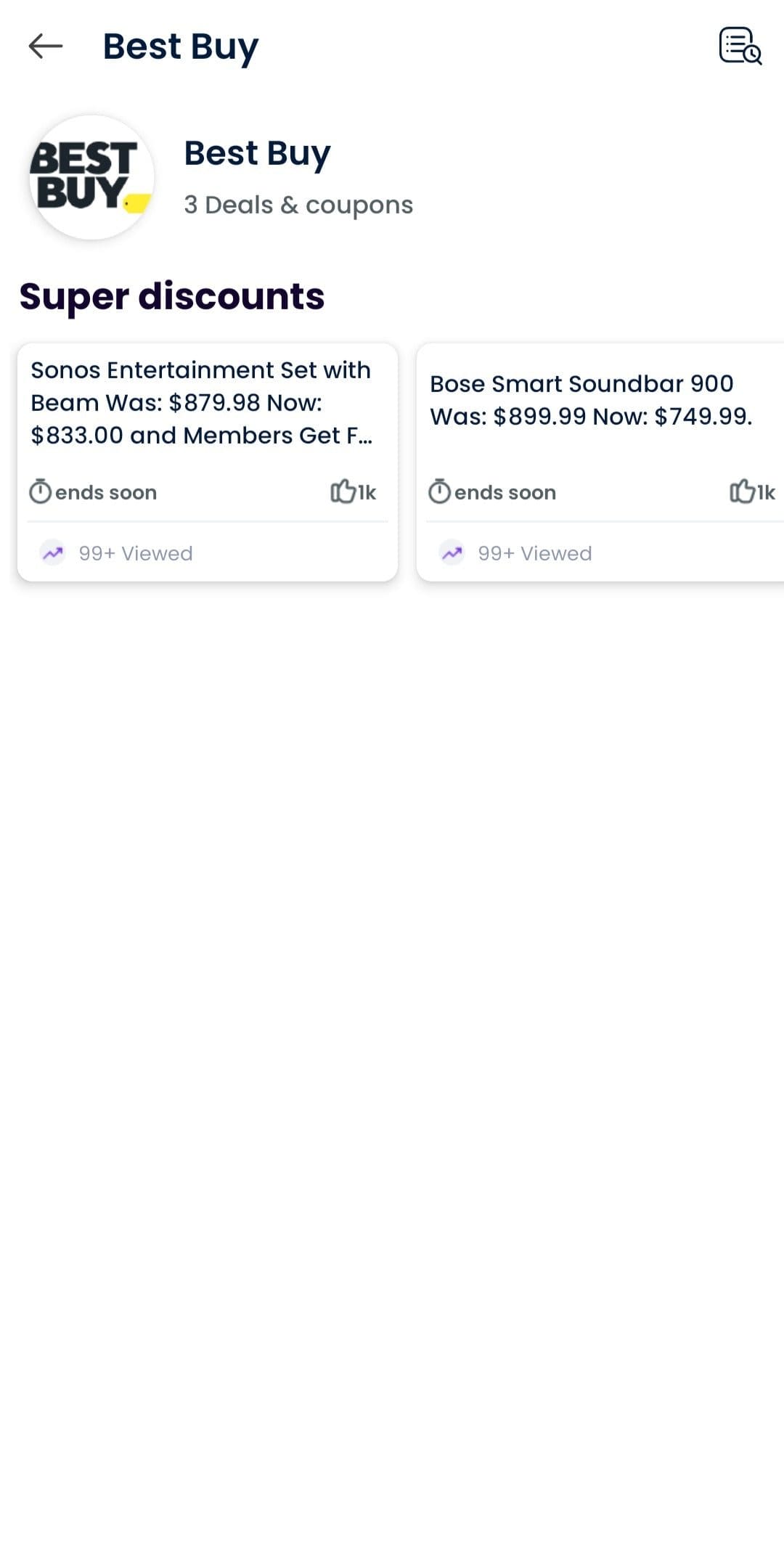Tap the trending icon on Bose card
The image size is (784, 1542).
pyautogui.click(x=452, y=553)
